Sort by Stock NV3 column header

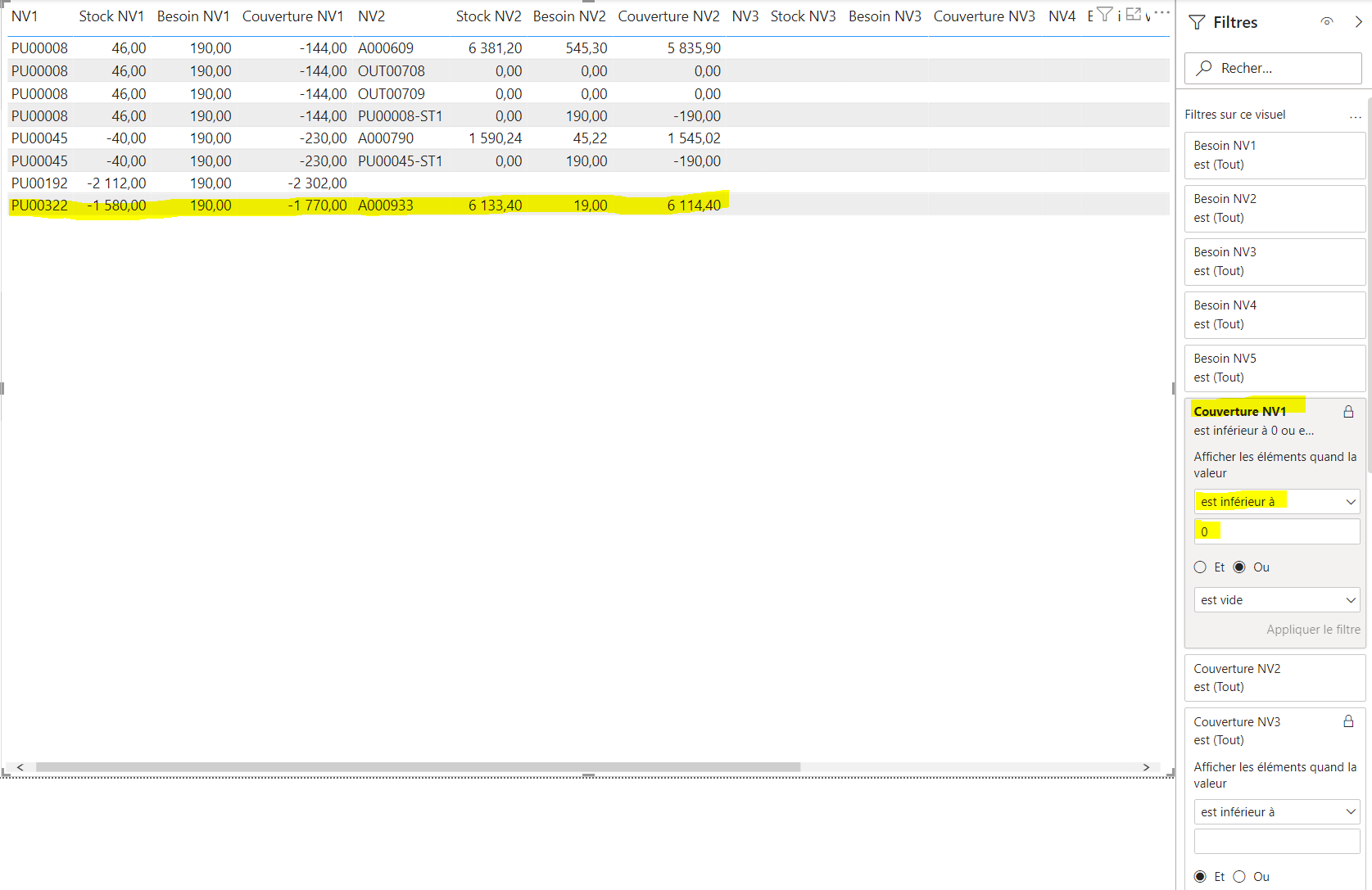pyautogui.click(x=803, y=16)
